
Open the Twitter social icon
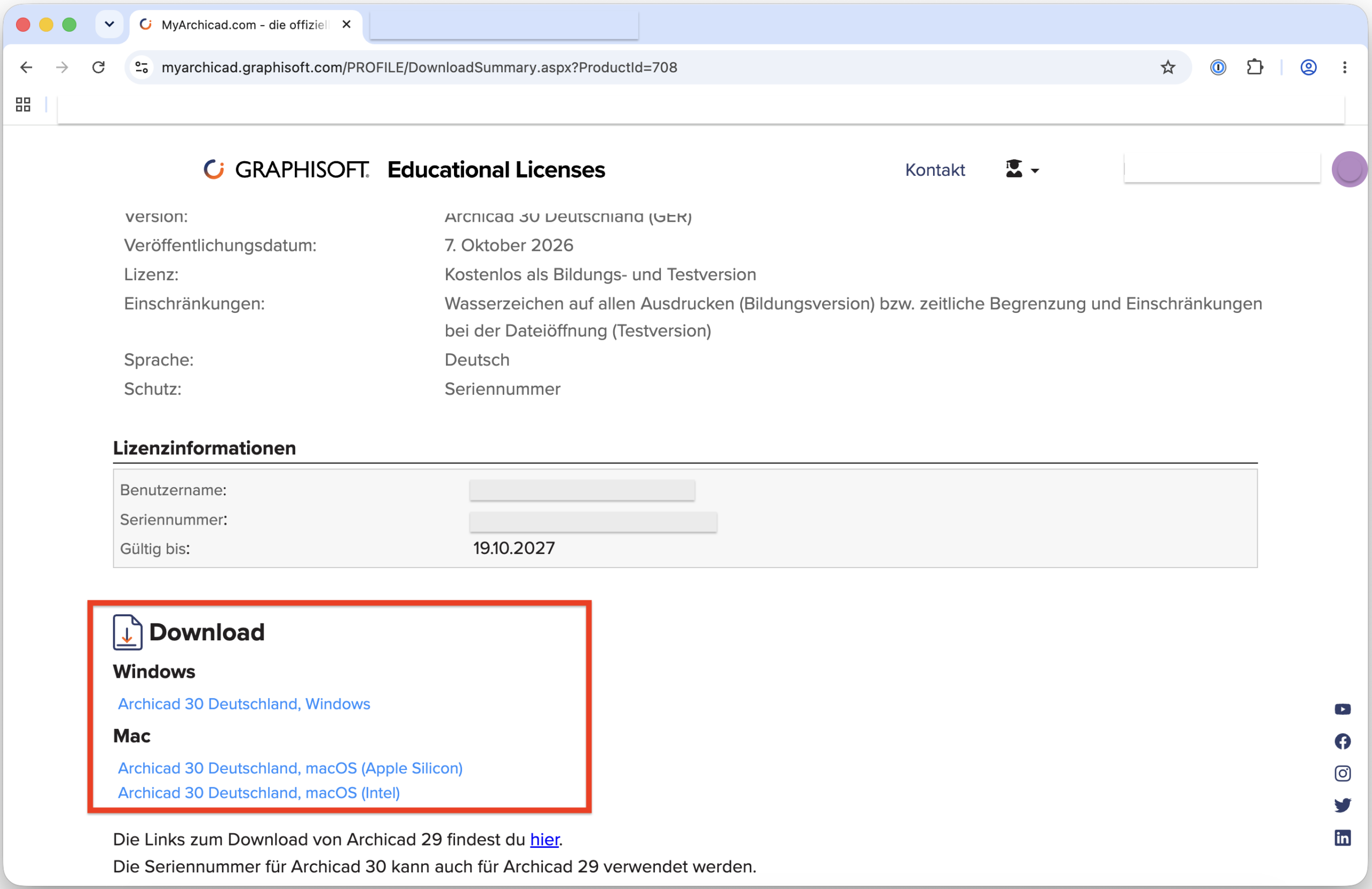[1342, 805]
